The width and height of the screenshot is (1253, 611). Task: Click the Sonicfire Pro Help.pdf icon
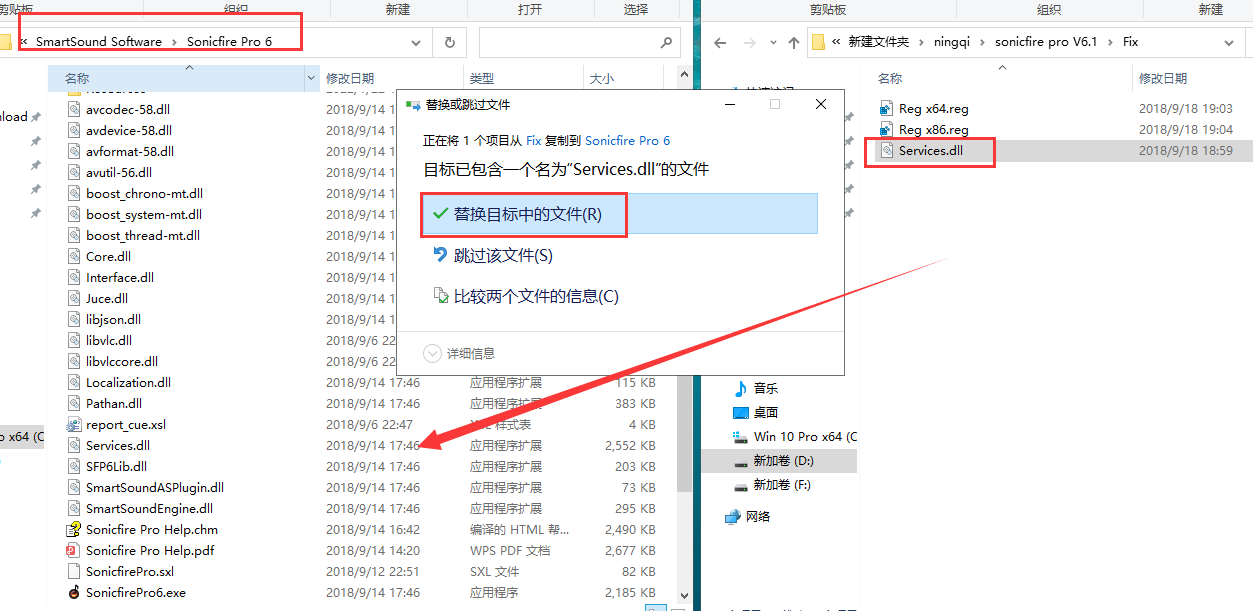(x=74, y=550)
